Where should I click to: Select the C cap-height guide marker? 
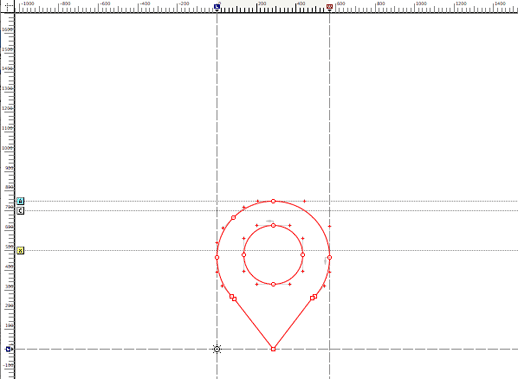[x=20, y=211]
